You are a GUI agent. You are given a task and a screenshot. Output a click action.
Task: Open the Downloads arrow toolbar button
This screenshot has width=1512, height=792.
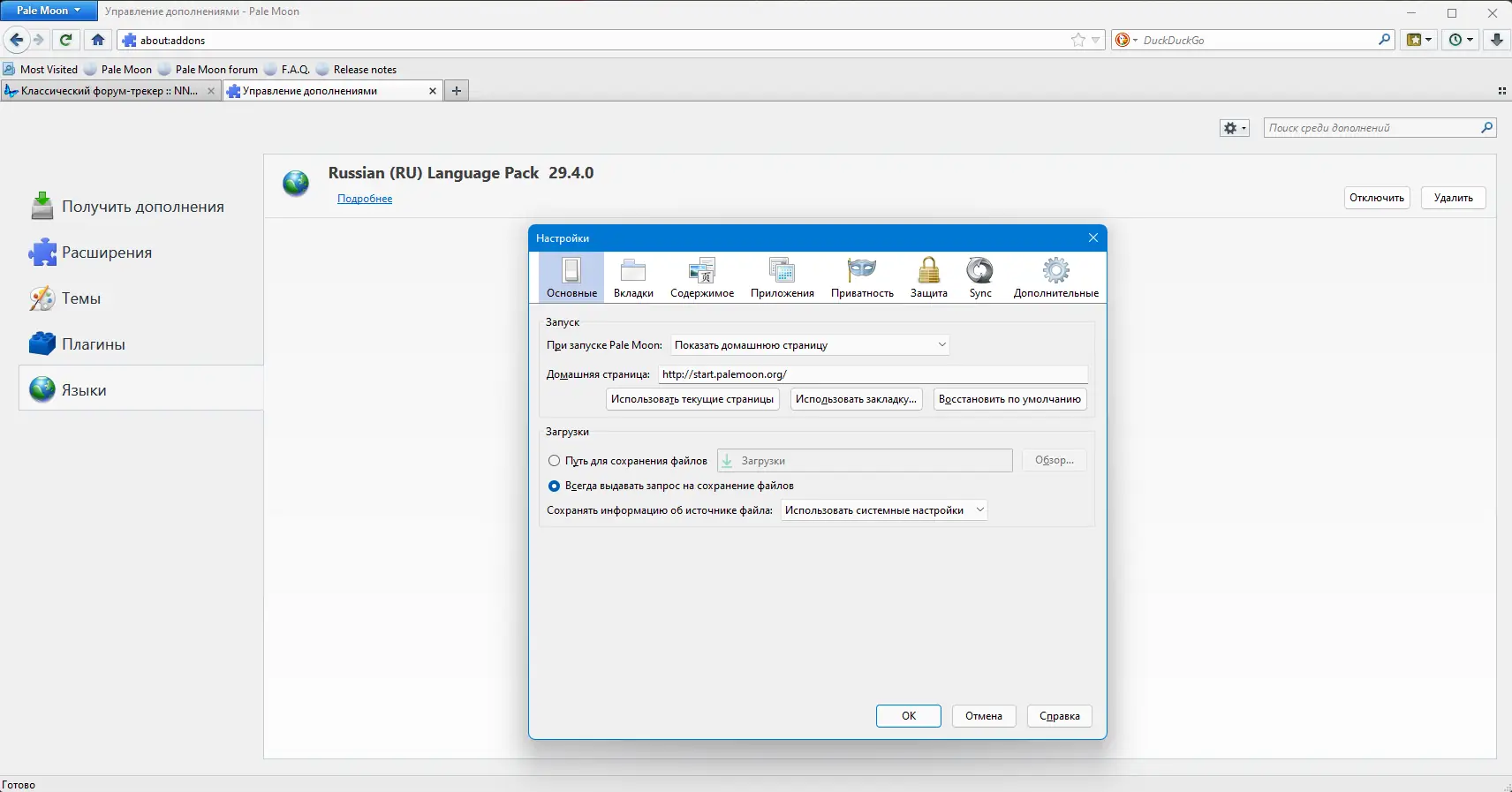click(1497, 40)
